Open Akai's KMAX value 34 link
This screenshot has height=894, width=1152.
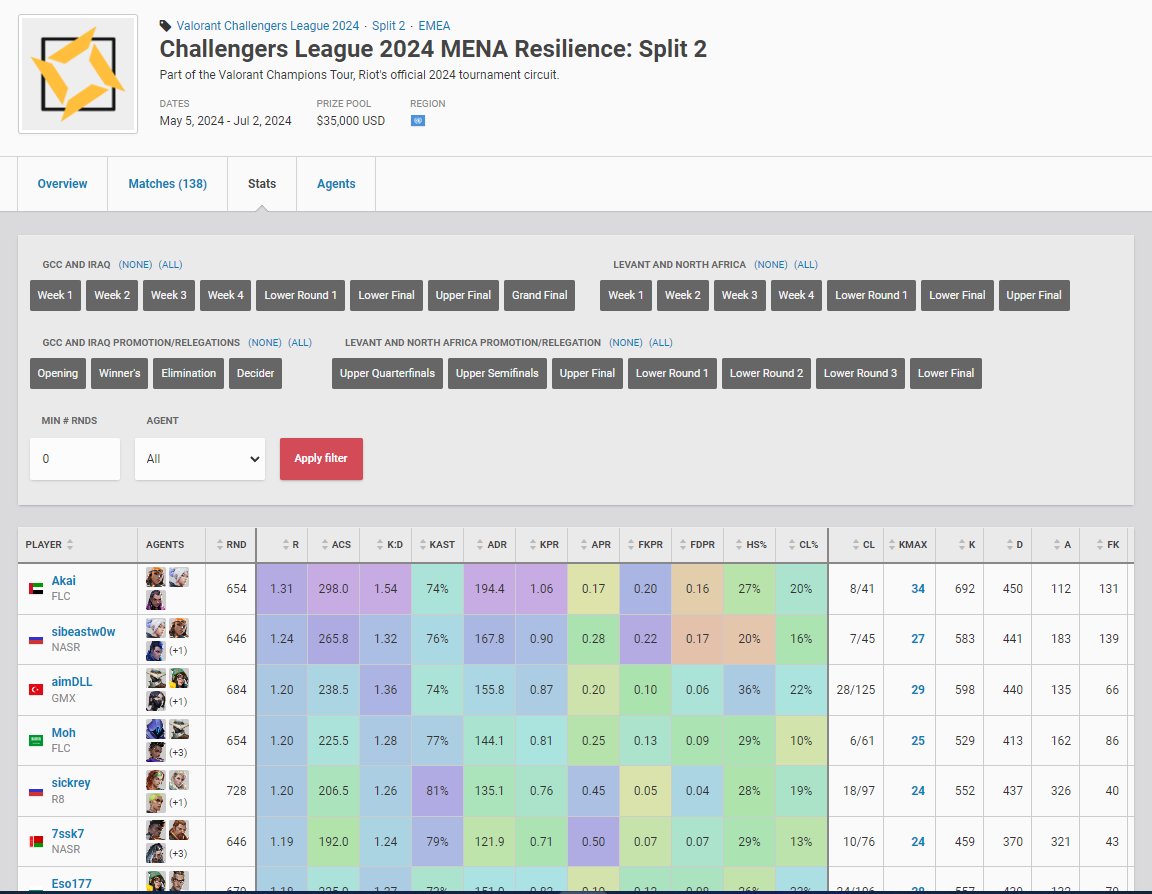[x=918, y=588]
